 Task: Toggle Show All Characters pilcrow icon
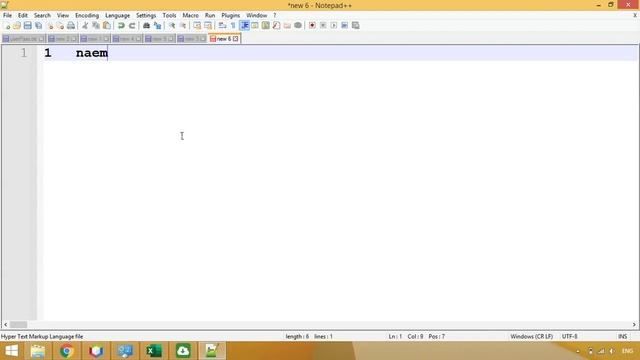(x=233, y=25)
